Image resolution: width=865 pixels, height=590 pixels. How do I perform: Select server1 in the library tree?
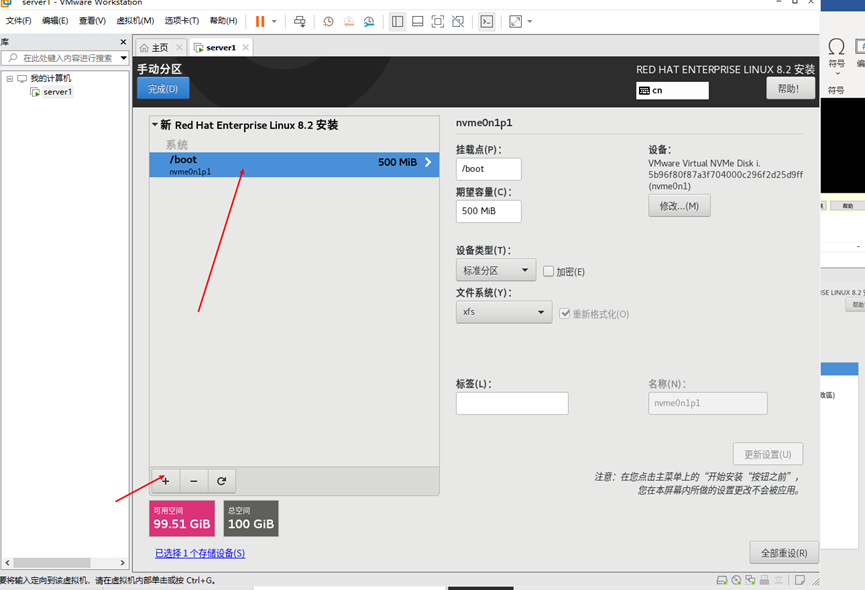(57, 92)
